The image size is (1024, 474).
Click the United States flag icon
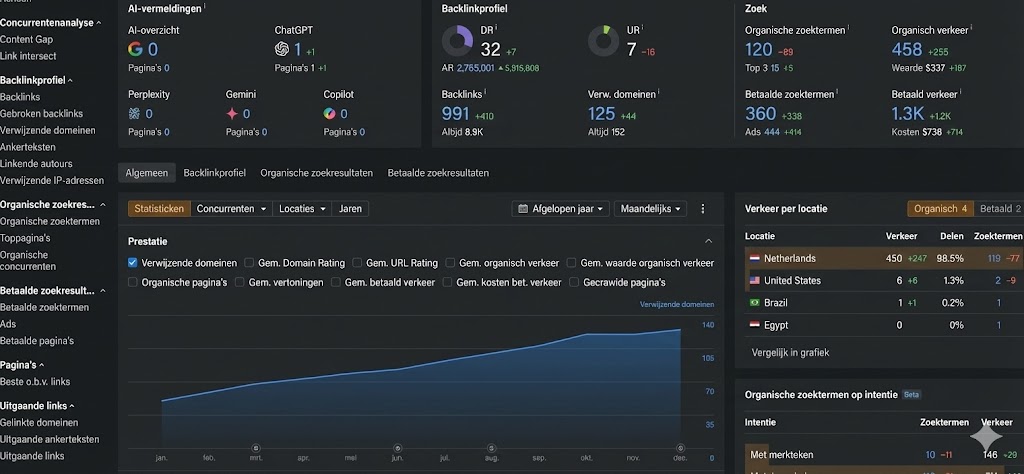point(754,281)
